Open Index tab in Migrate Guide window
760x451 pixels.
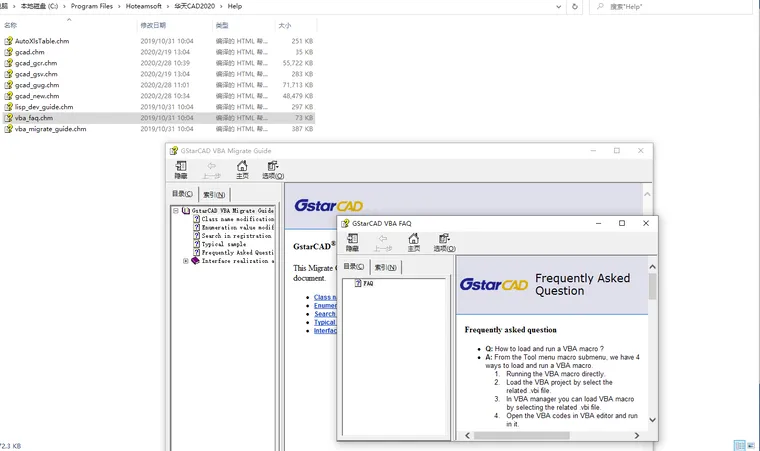tap(214, 194)
